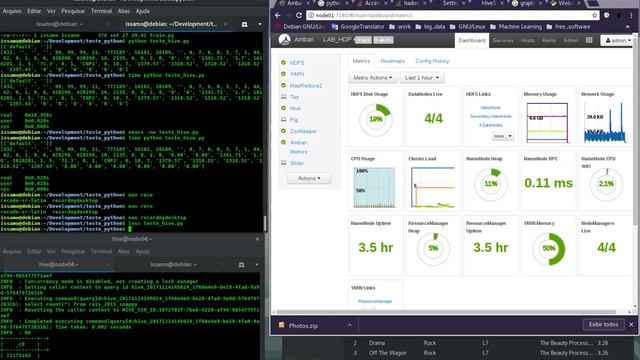Open Pesquisar menu in top terminal

coord(73,11)
